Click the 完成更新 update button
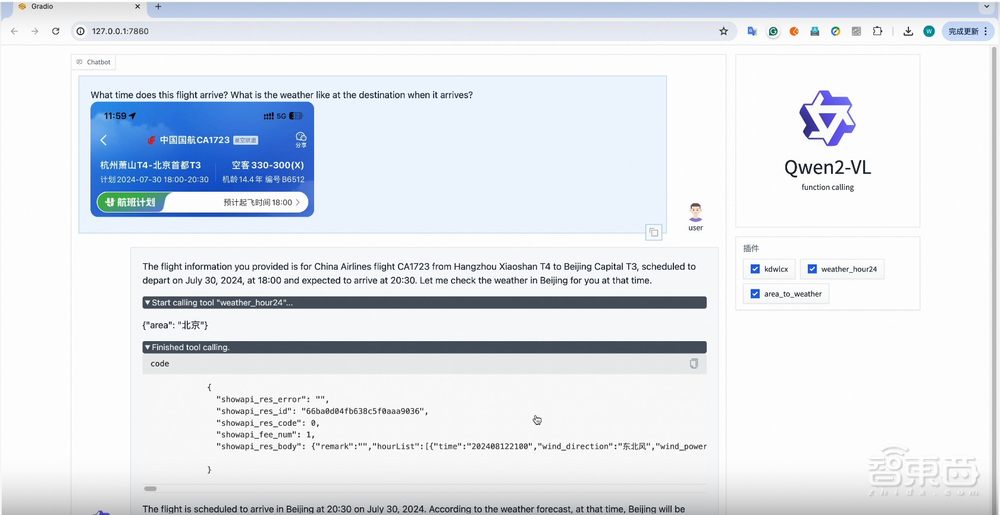This screenshot has width=1000, height=515. tap(967, 31)
